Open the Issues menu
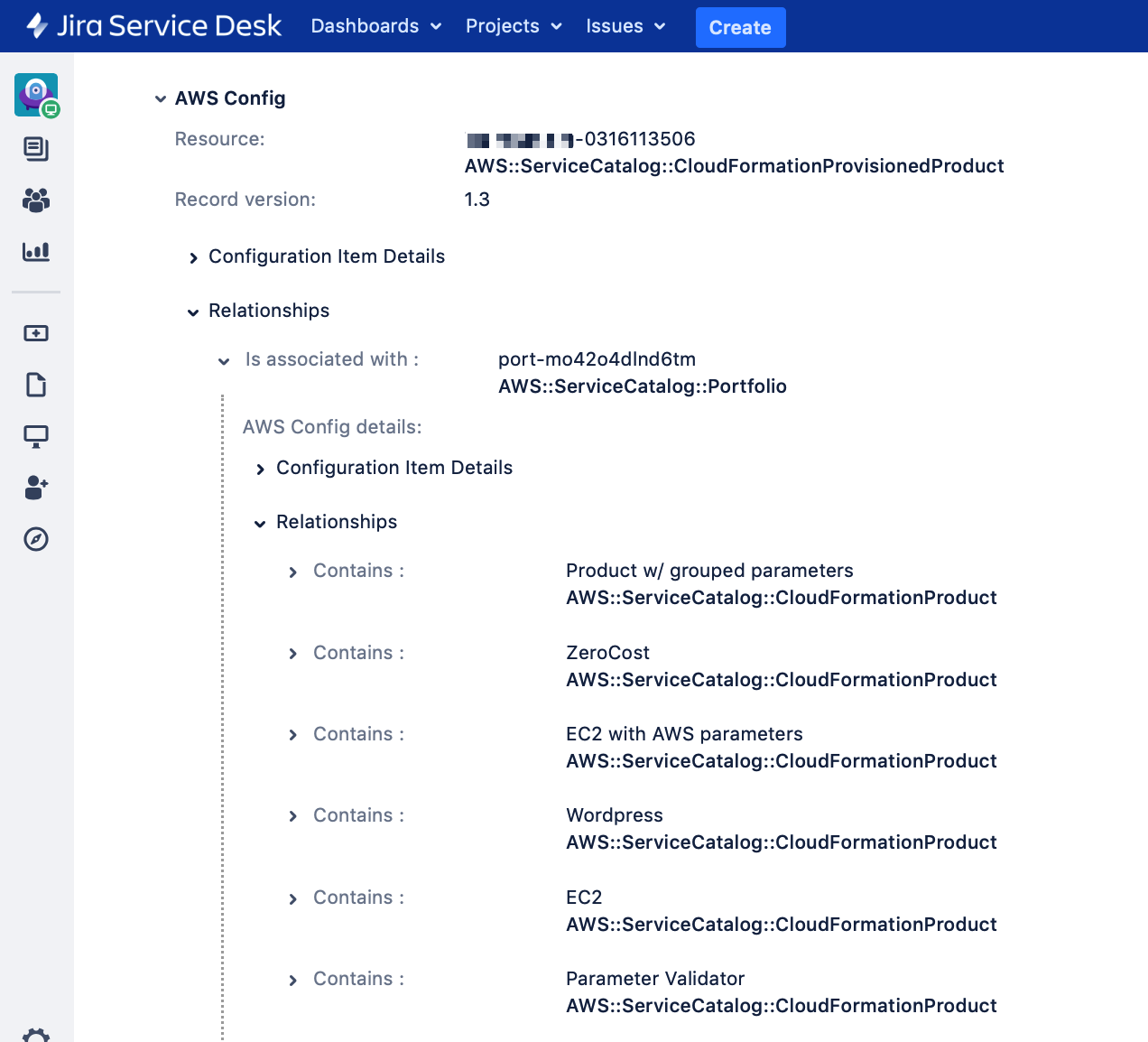Viewport: 1148px width, 1042px height. [625, 26]
